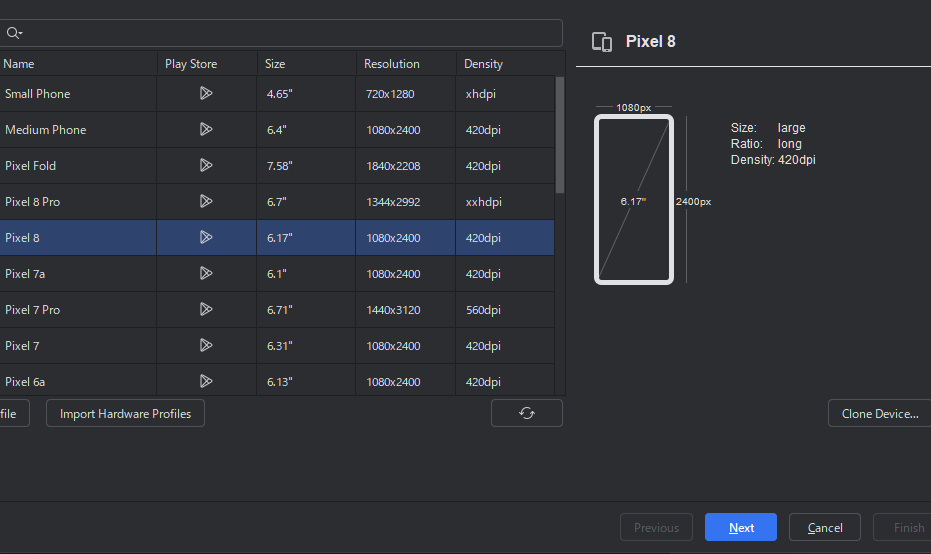Click the xhdpi density cell
Image resolution: width=931 pixels, height=554 pixels.
(505, 94)
